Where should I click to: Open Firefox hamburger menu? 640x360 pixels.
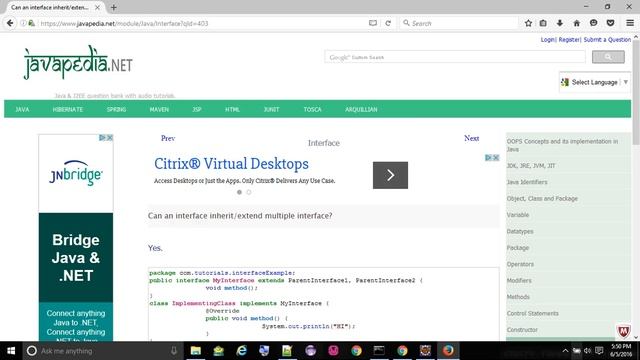pyautogui.click(x=630, y=23)
